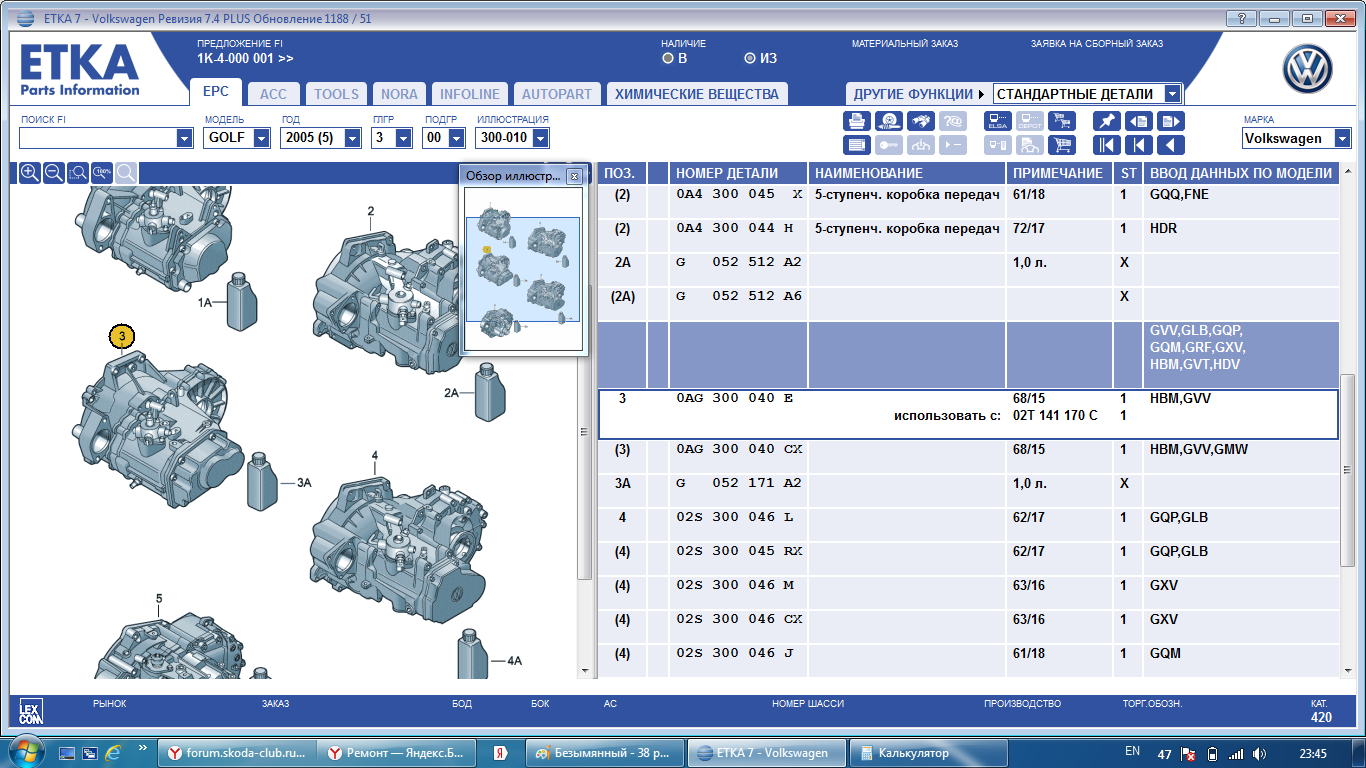Screen dimensions: 1366x768
Task: Click the 1K-4-000 001 >> link
Action: [245, 58]
